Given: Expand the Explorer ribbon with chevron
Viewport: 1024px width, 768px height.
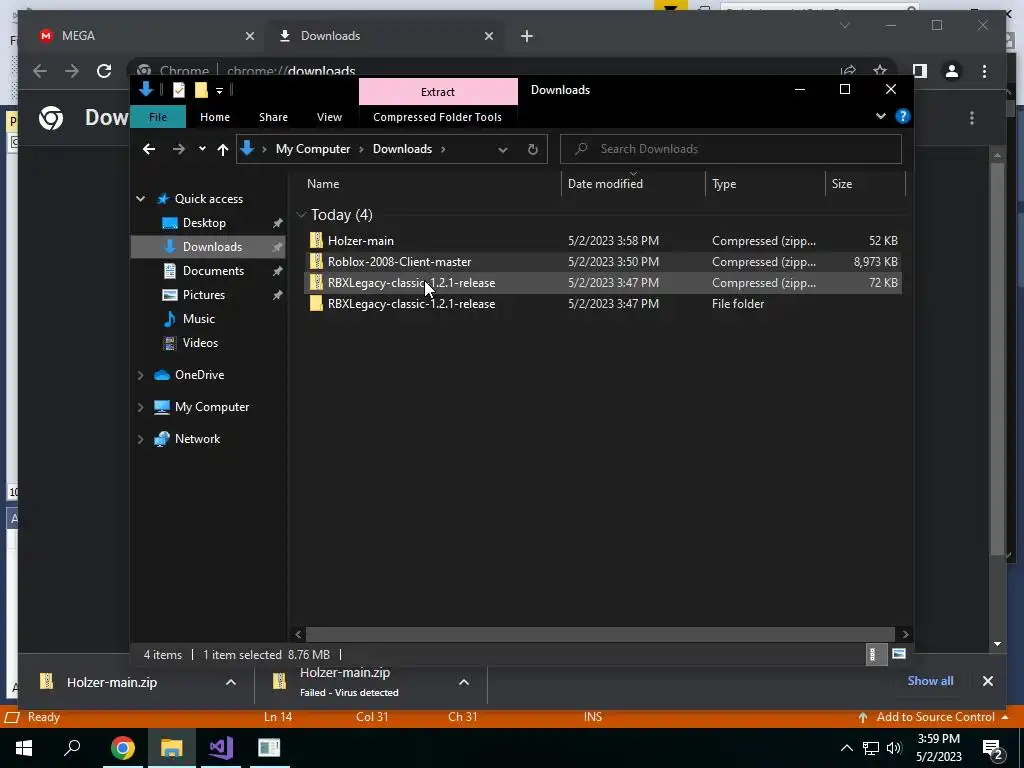Looking at the screenshot, I should [x=880, y=116].
